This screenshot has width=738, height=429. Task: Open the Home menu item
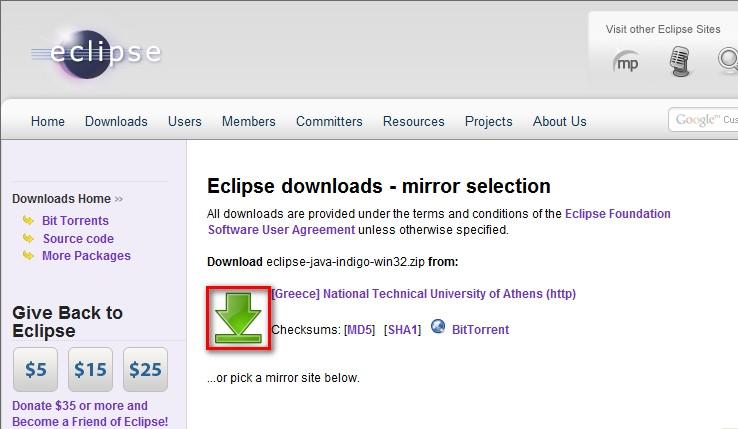tap(48, 121)
